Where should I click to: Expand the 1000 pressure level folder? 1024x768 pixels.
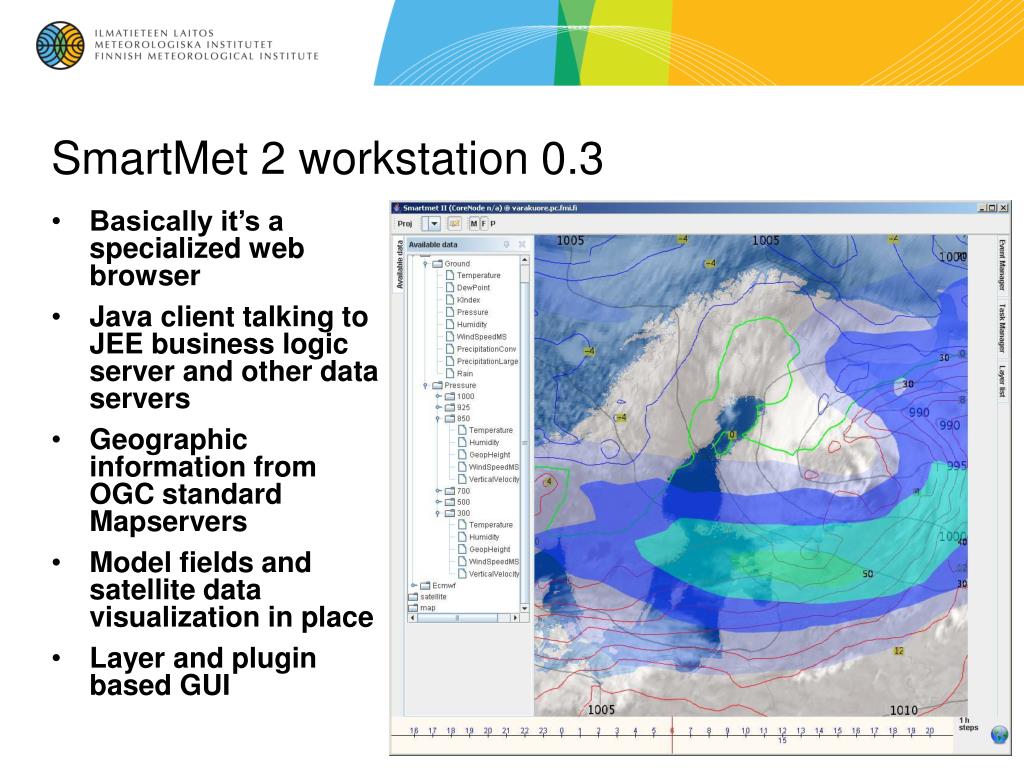point(439,396)
